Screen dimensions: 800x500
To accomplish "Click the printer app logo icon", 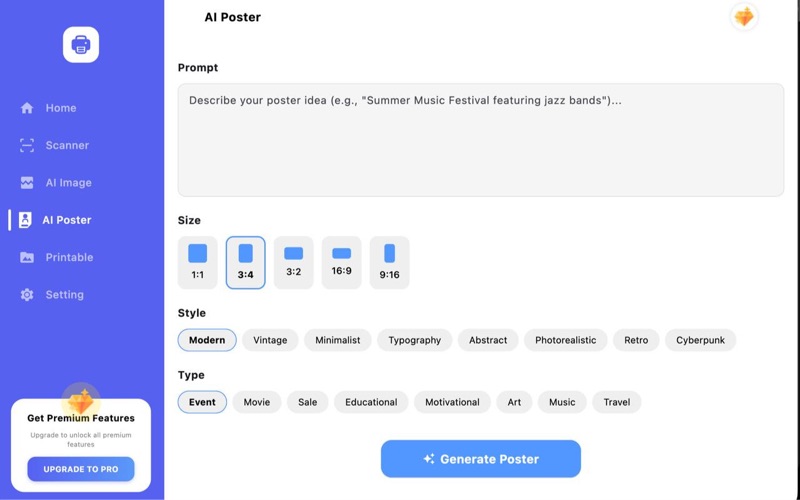I will (81, 44).
